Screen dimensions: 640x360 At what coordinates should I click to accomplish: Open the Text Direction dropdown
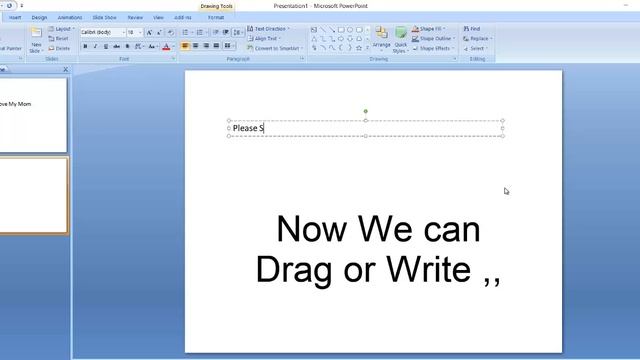(x=269, y=29)
